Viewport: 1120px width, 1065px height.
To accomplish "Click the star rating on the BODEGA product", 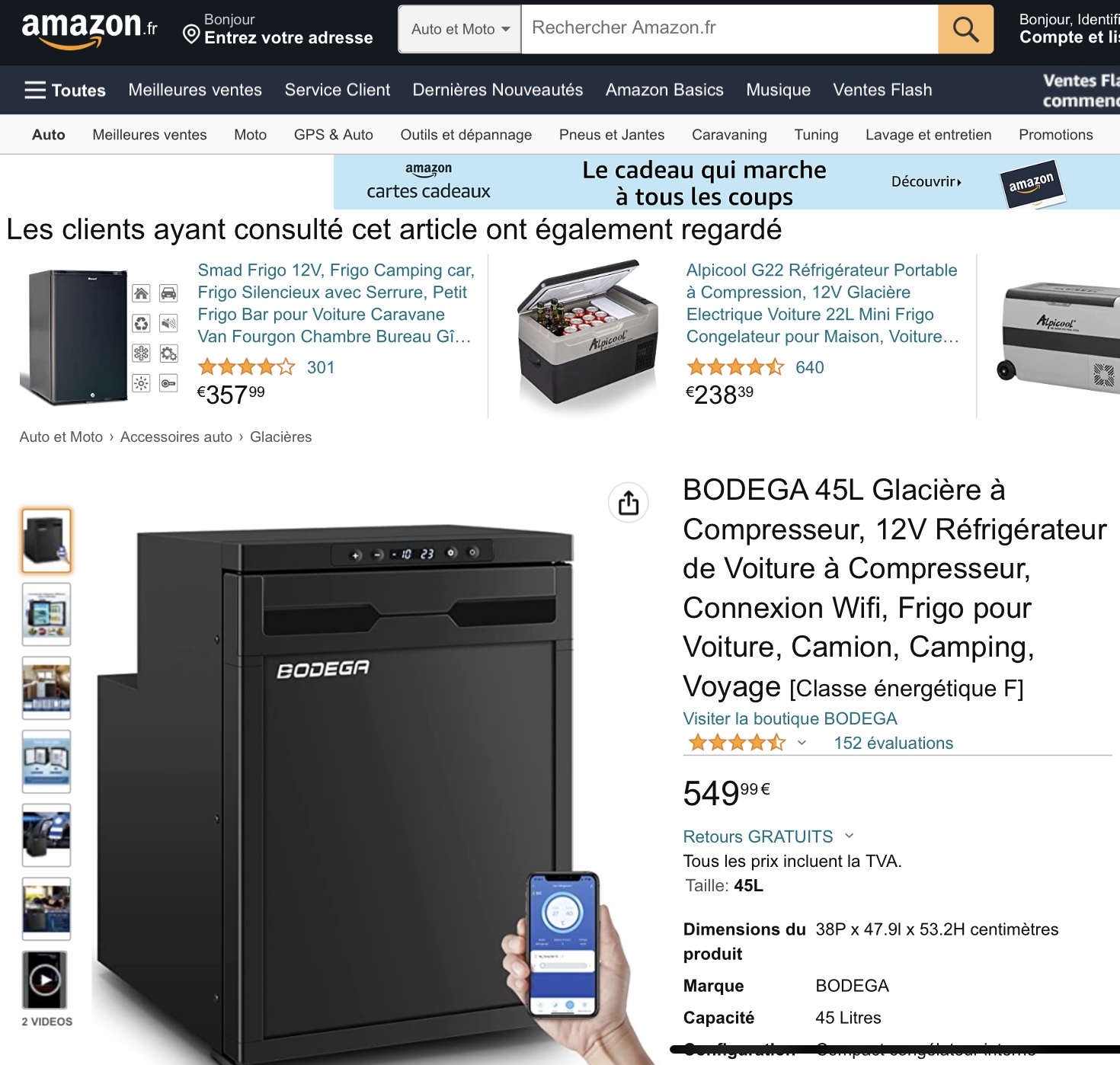I will (736, 743).
